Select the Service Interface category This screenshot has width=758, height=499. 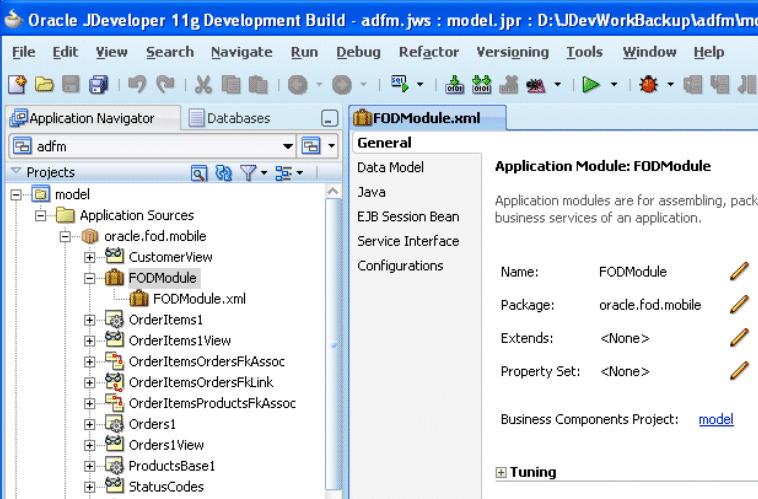point(408,241)
